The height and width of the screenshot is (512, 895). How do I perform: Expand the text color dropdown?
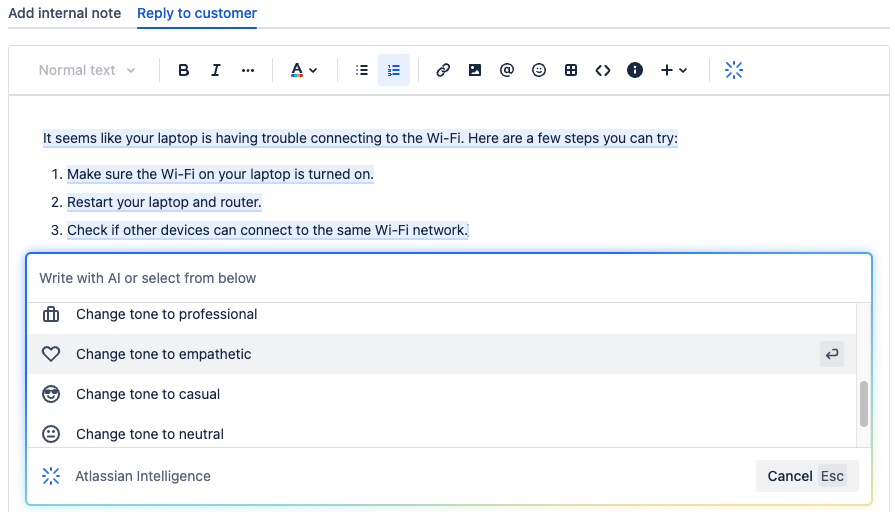click(303, 70)
